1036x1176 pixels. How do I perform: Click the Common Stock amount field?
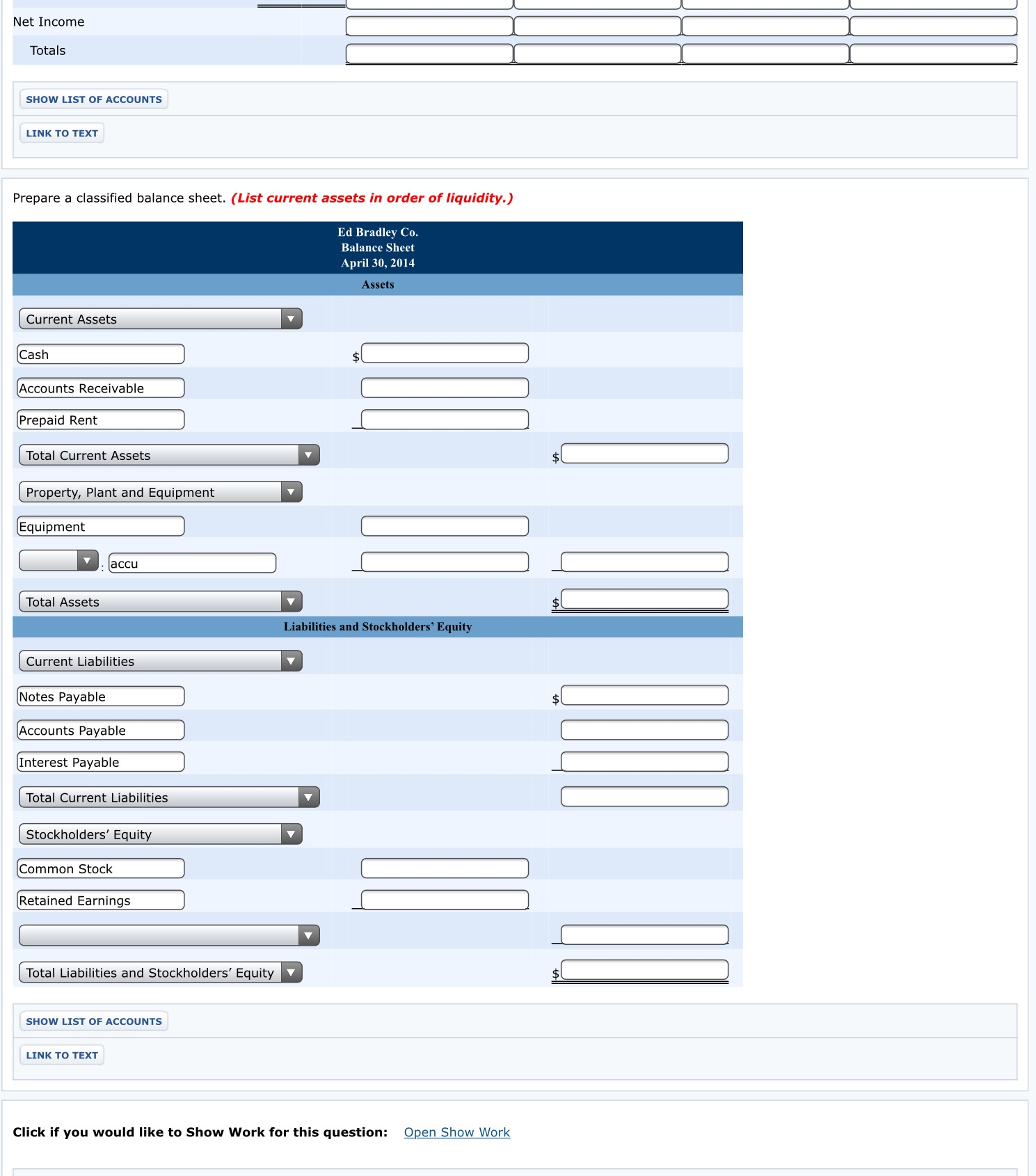coord(445,868)
